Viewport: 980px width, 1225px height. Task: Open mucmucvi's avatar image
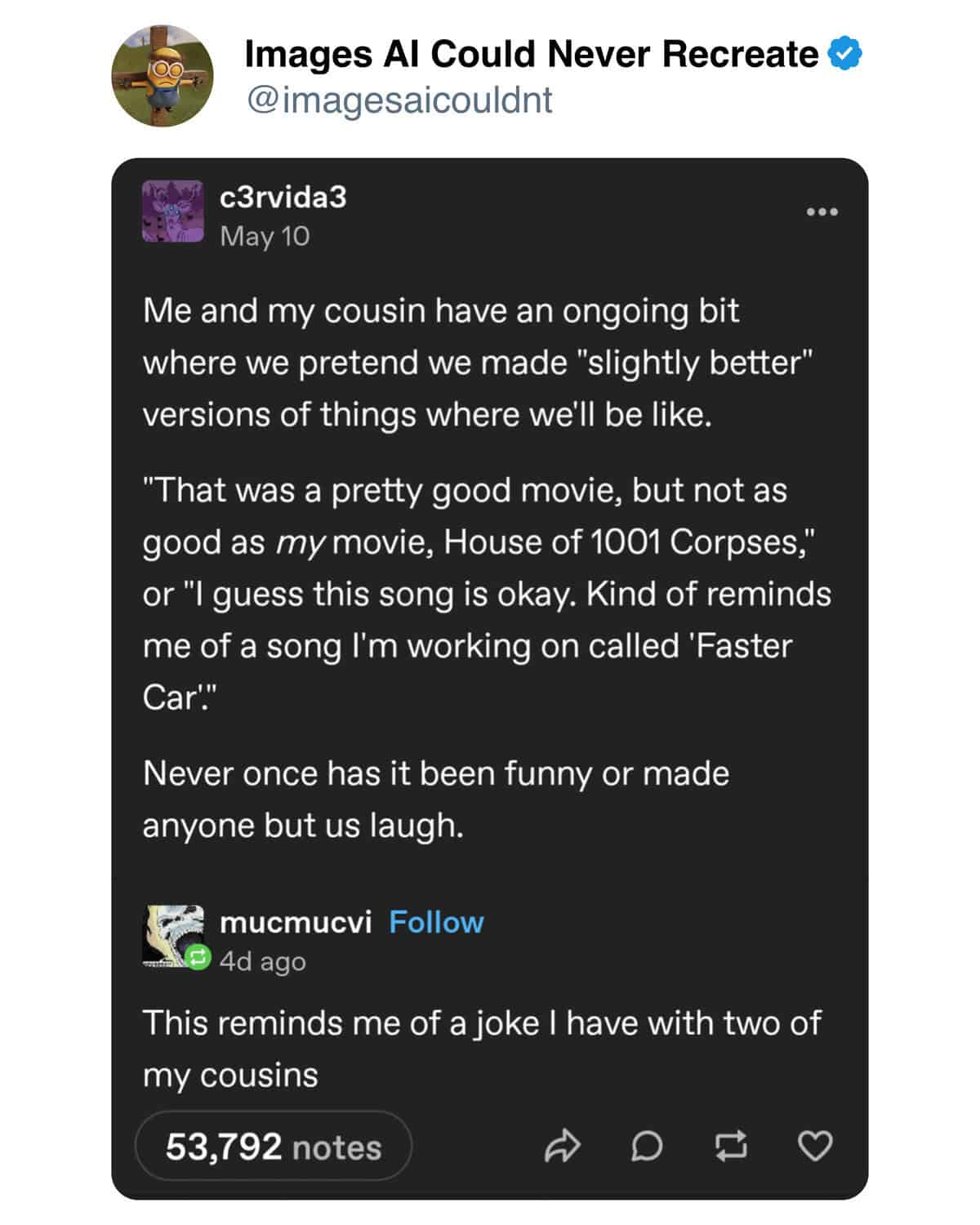pyautogui.click(x=173, y=936)
